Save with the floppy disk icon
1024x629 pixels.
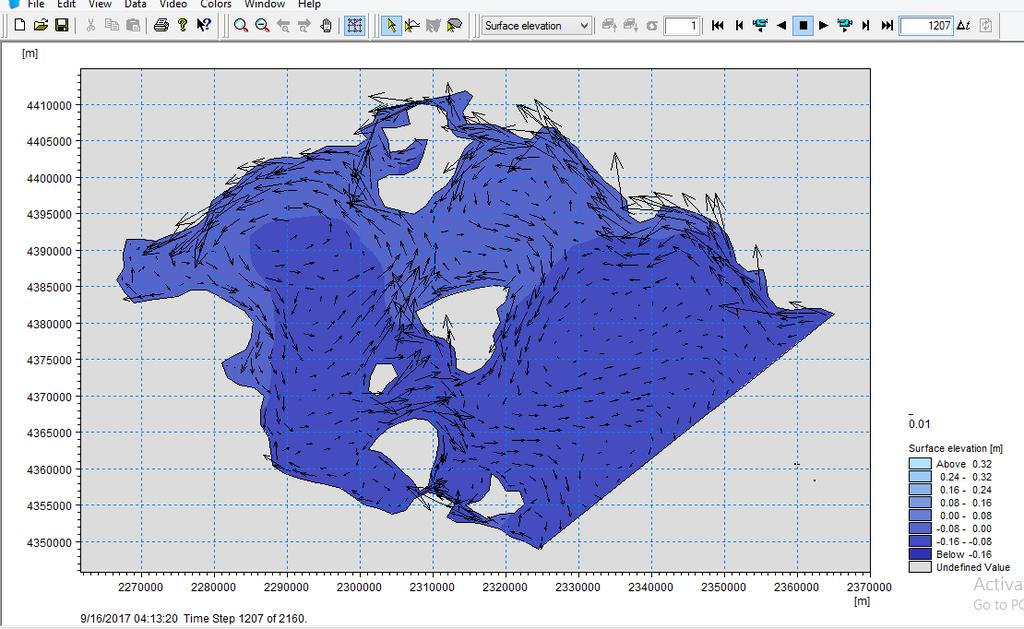coord(61,25)
